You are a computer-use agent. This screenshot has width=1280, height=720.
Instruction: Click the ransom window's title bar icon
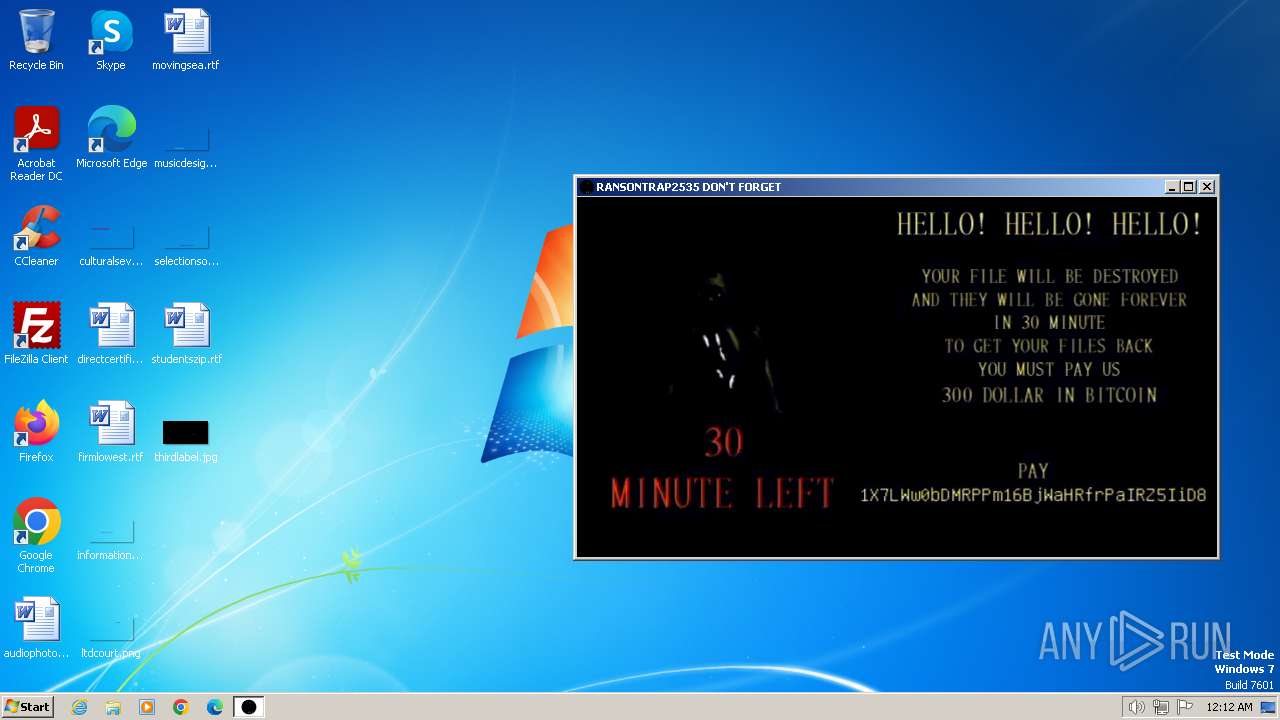tap(587, 187)
